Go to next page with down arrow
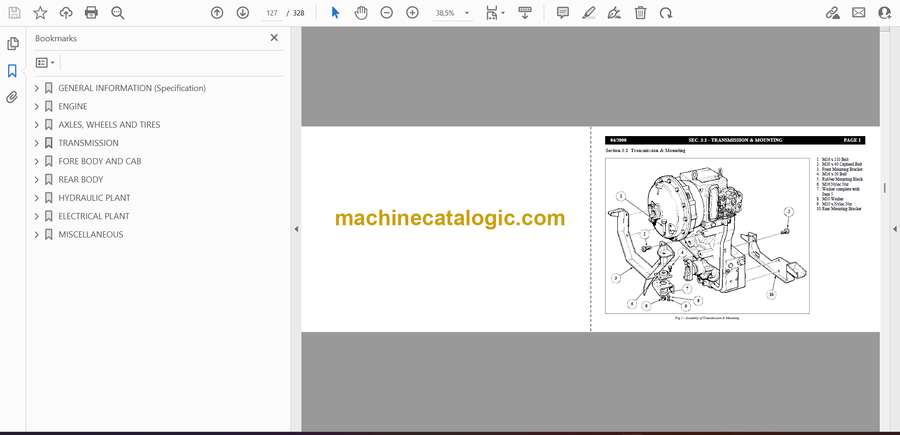This screenshot has width=900, height=435. click(243, 13)
